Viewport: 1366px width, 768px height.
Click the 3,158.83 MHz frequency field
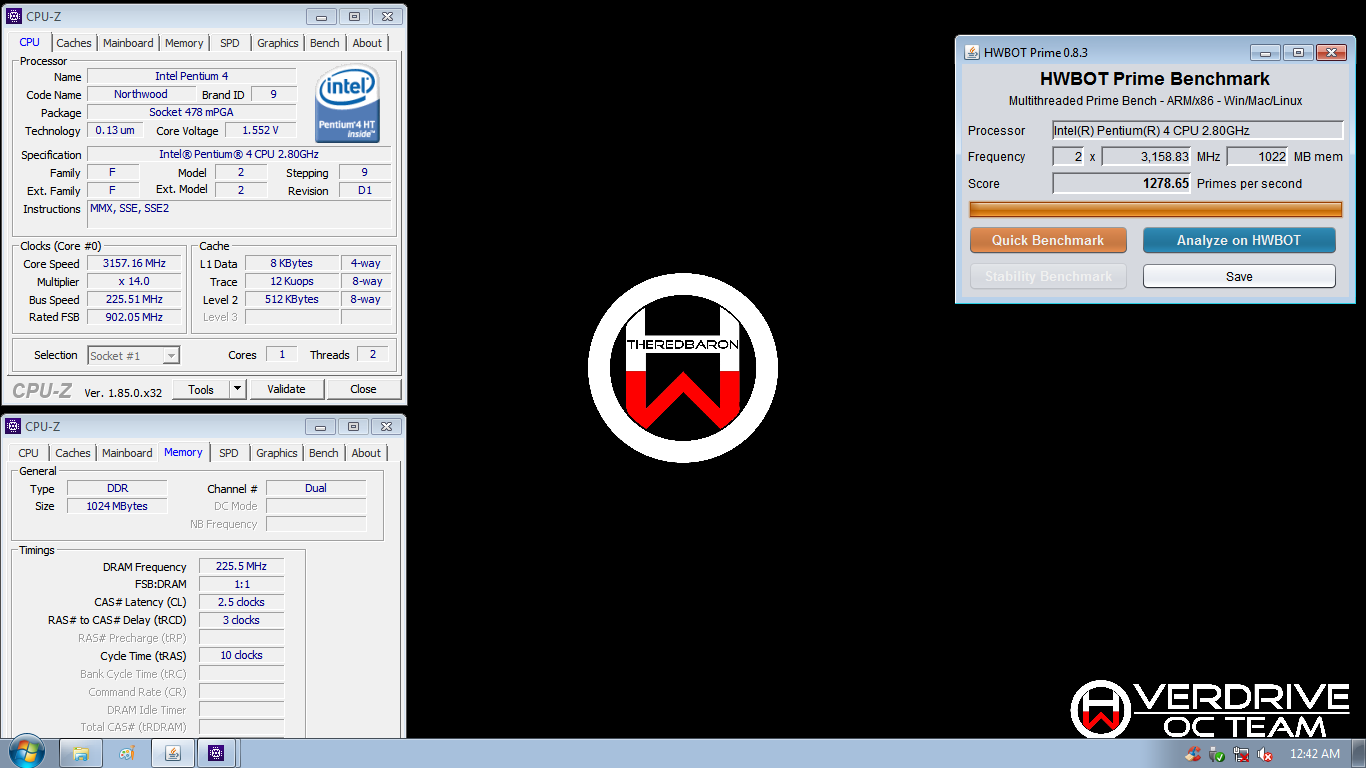[1146, 156]
